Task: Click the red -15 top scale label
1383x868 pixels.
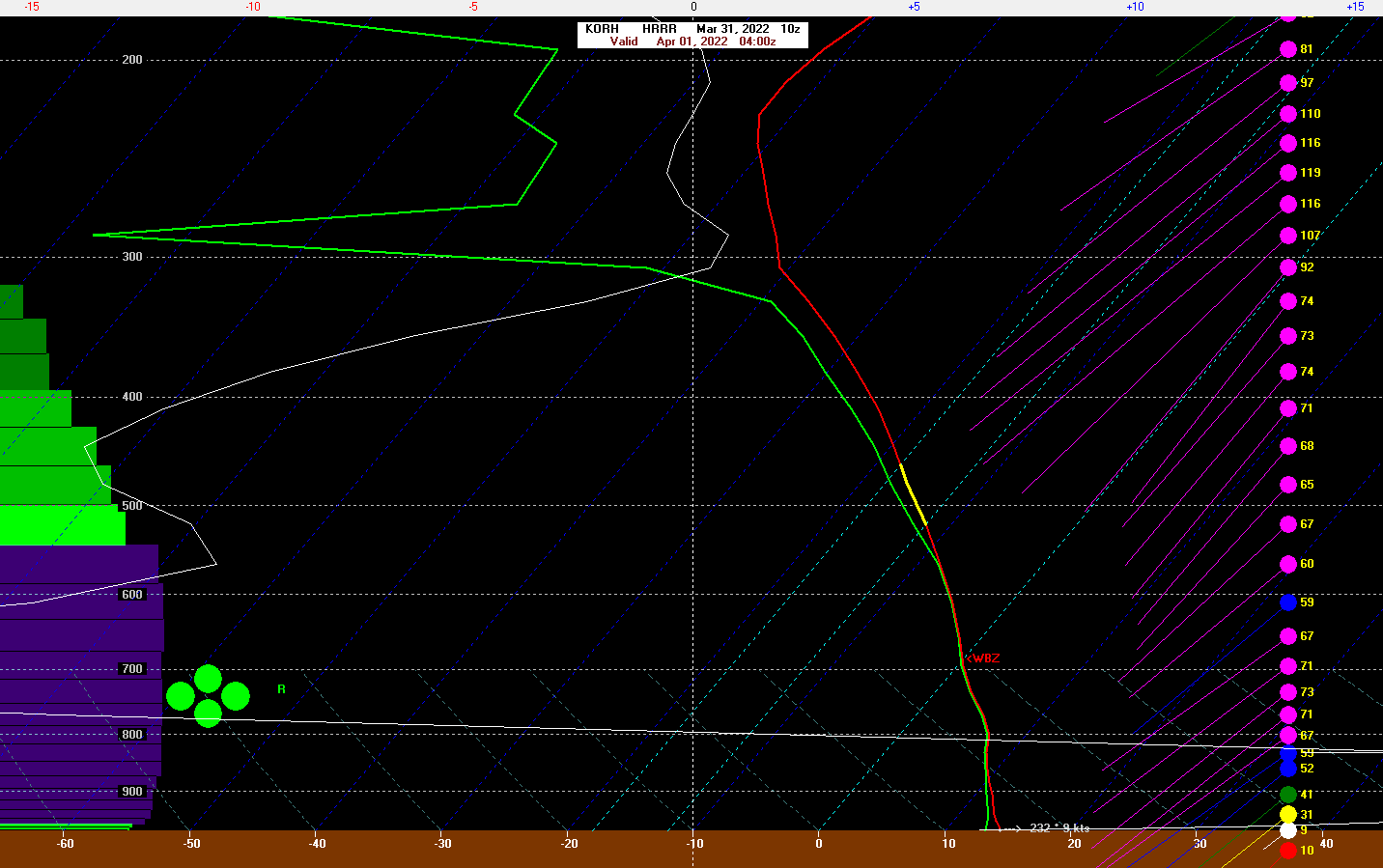Action: [x=32, y=7]
